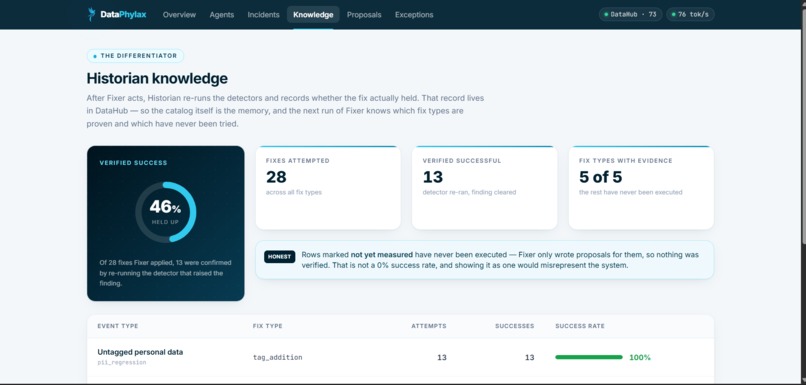Click the tag_addition fix type cell

point(277,357)
